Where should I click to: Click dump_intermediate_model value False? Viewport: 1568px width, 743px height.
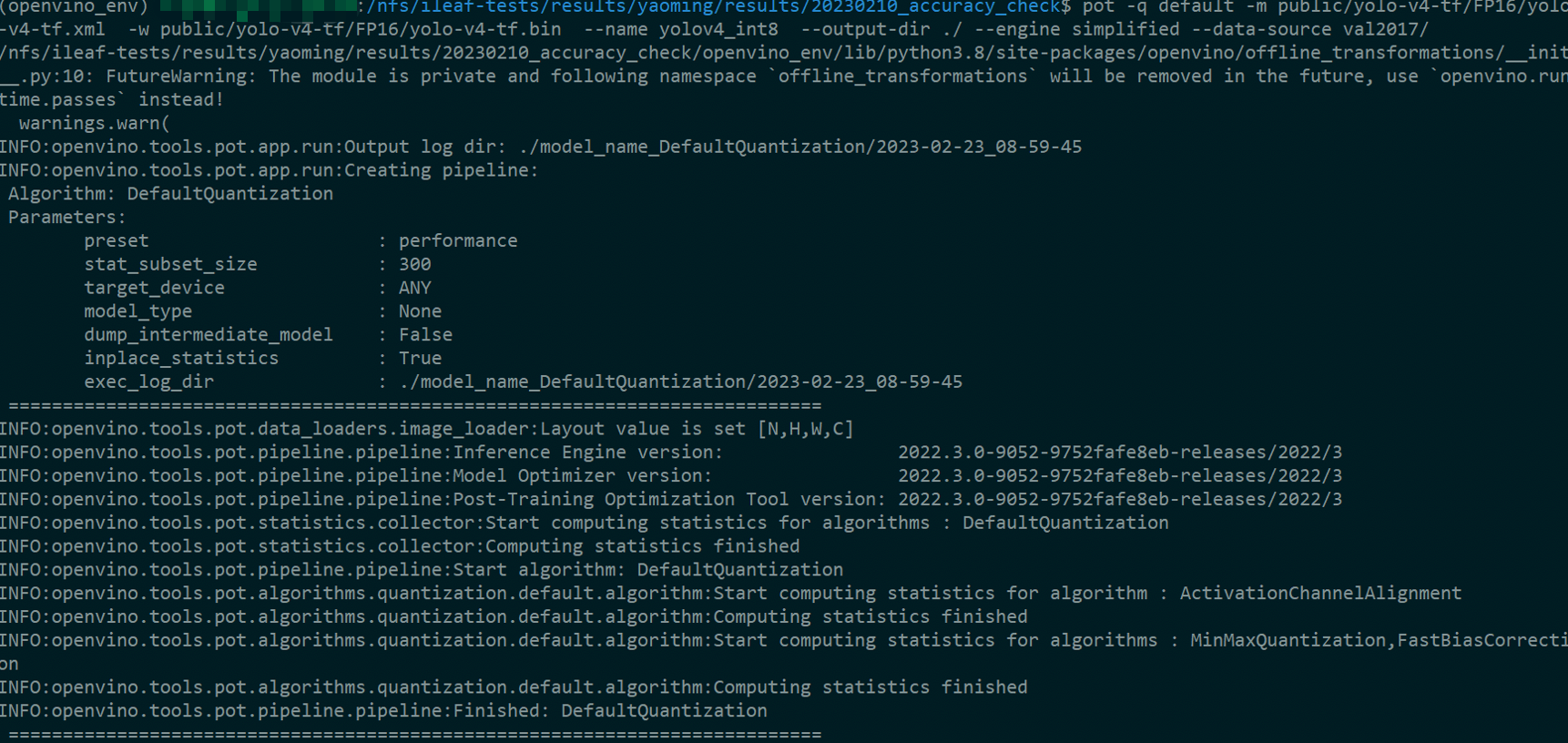[x=425, y=335]
